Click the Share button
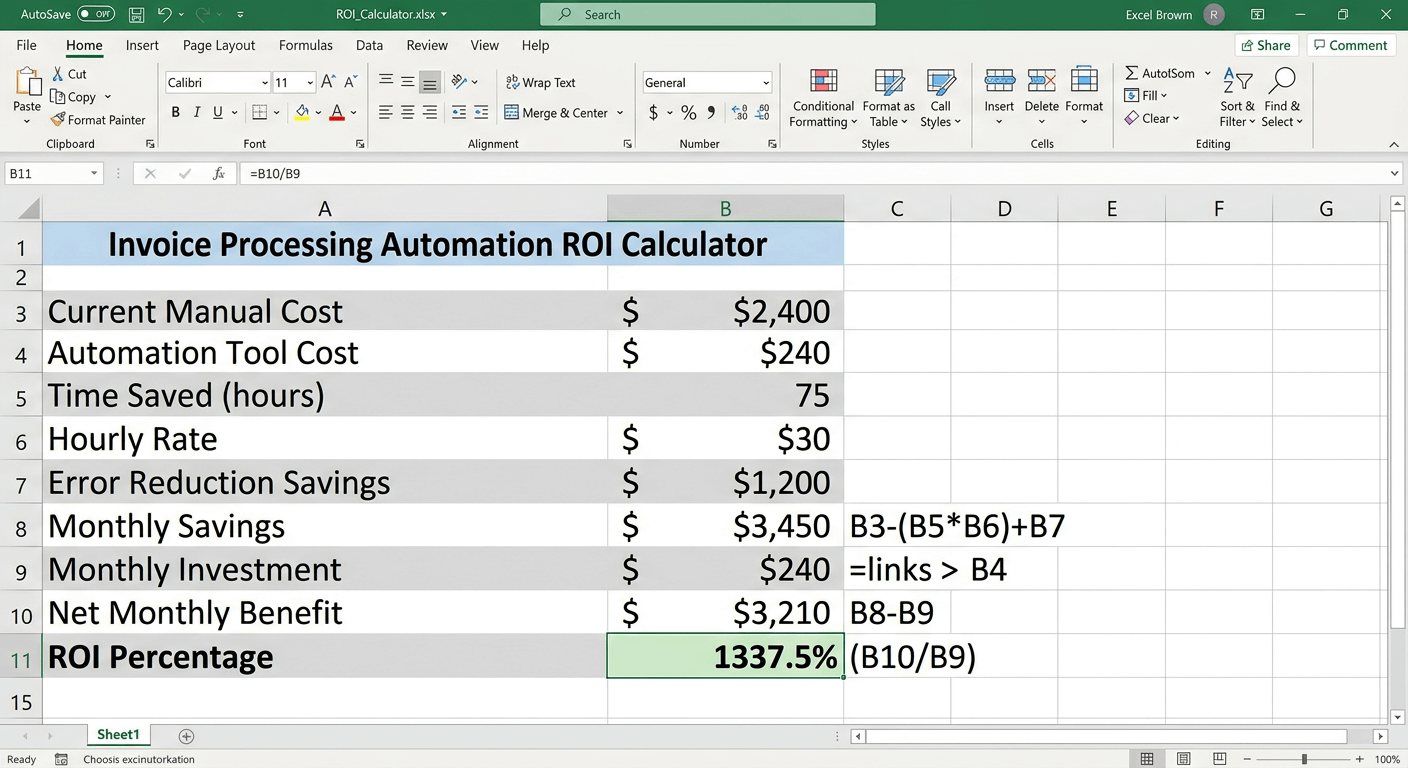 pos(1265,45)
